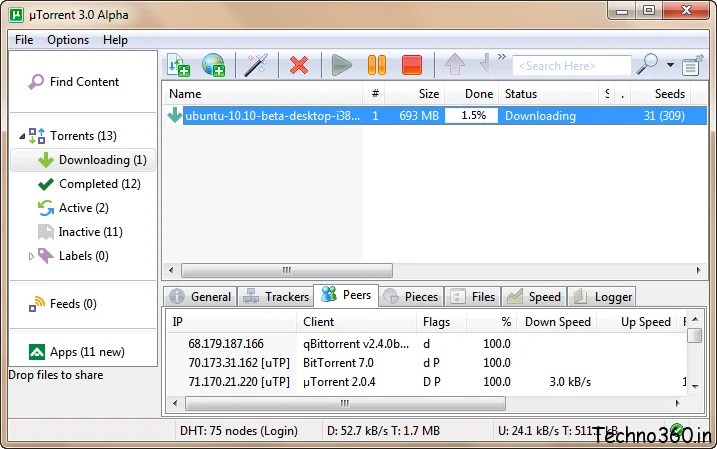Click the Move Up Queue arrow icon

point(455,64)
